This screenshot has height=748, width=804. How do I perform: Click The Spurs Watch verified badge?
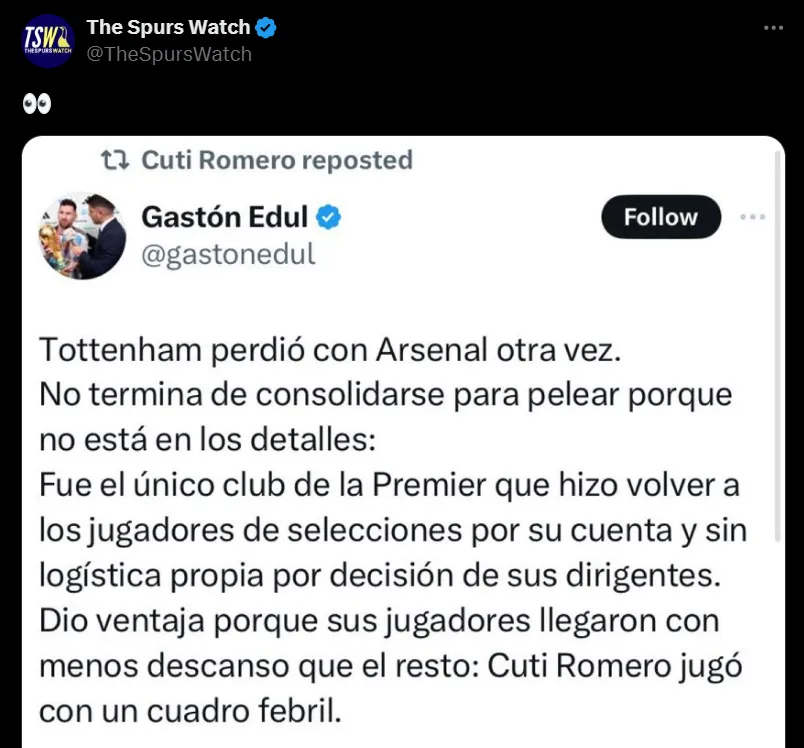266,28
